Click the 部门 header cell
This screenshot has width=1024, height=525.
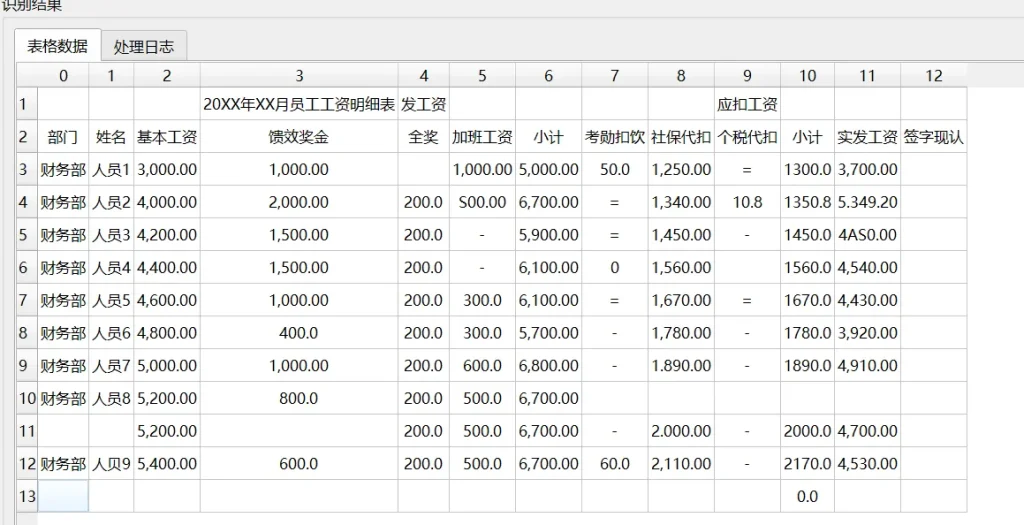point(63,137)
